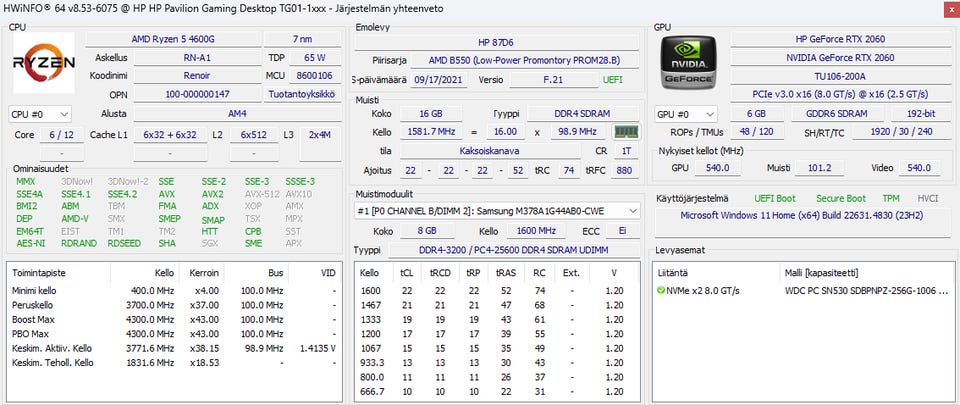
Task: Click the DDR4-3200 / PC4-25600 type field
Action: click(514, 250)
